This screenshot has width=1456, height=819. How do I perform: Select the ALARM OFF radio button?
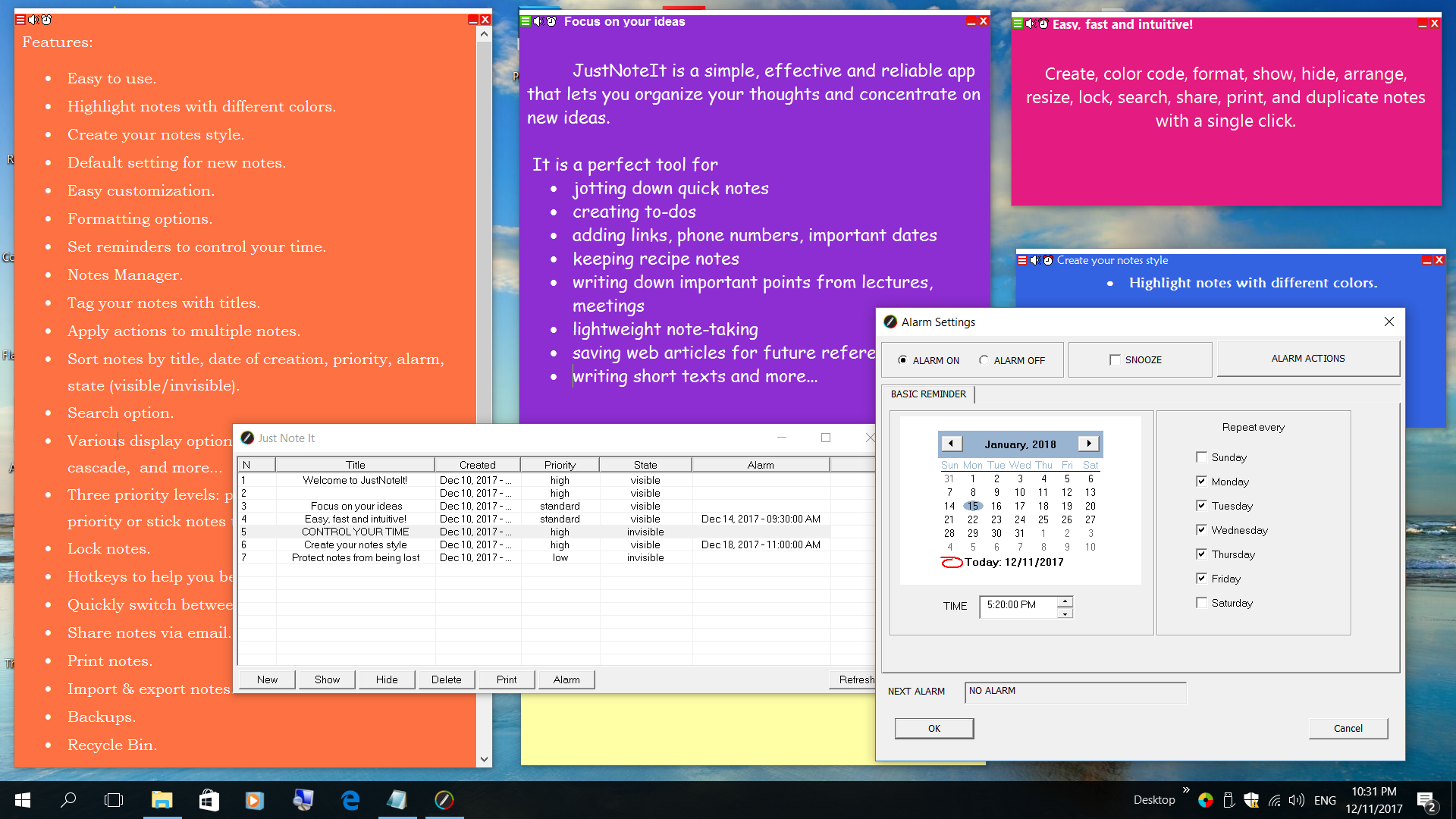pos(984,361)
